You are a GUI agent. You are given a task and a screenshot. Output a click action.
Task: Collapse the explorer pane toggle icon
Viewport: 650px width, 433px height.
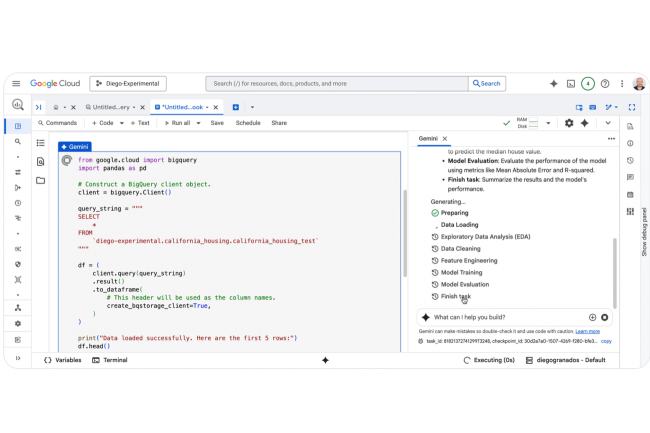39,107
